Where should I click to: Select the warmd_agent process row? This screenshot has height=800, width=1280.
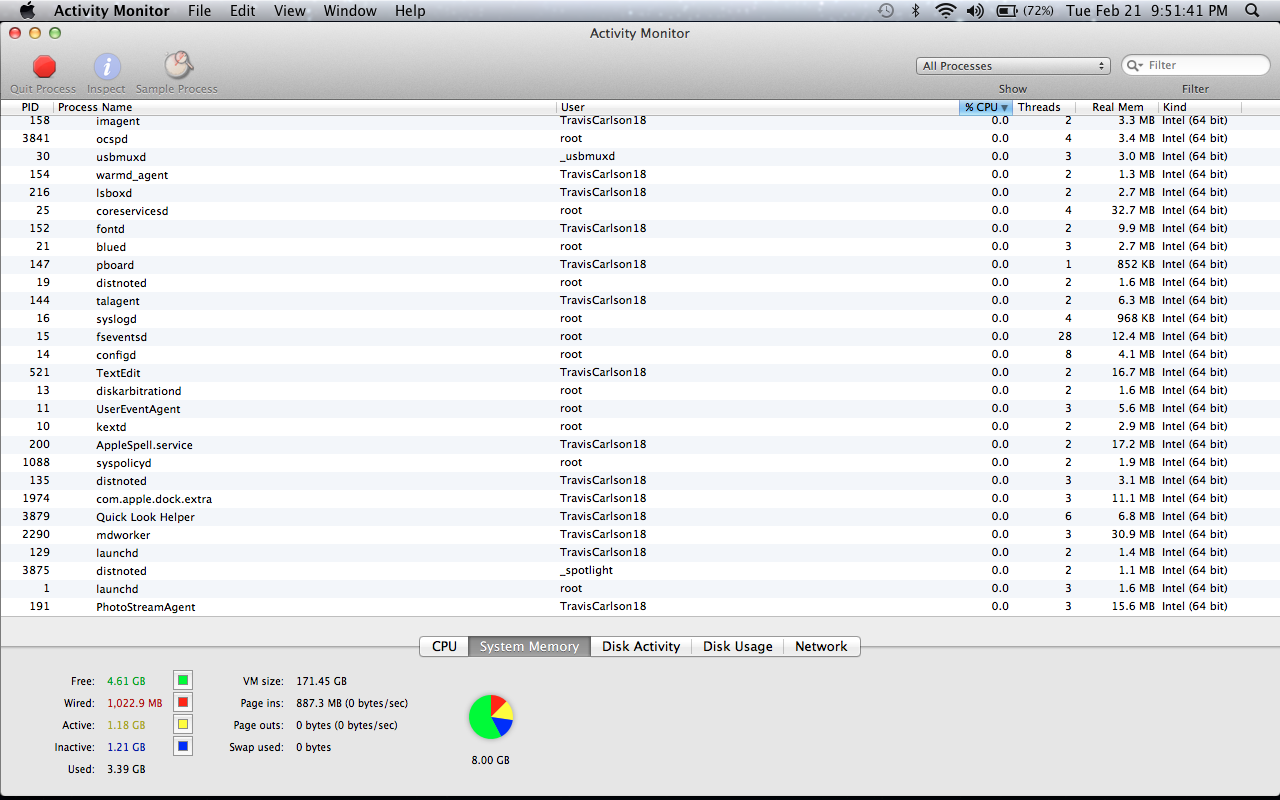pyautogui.click(x=640, y=174)
